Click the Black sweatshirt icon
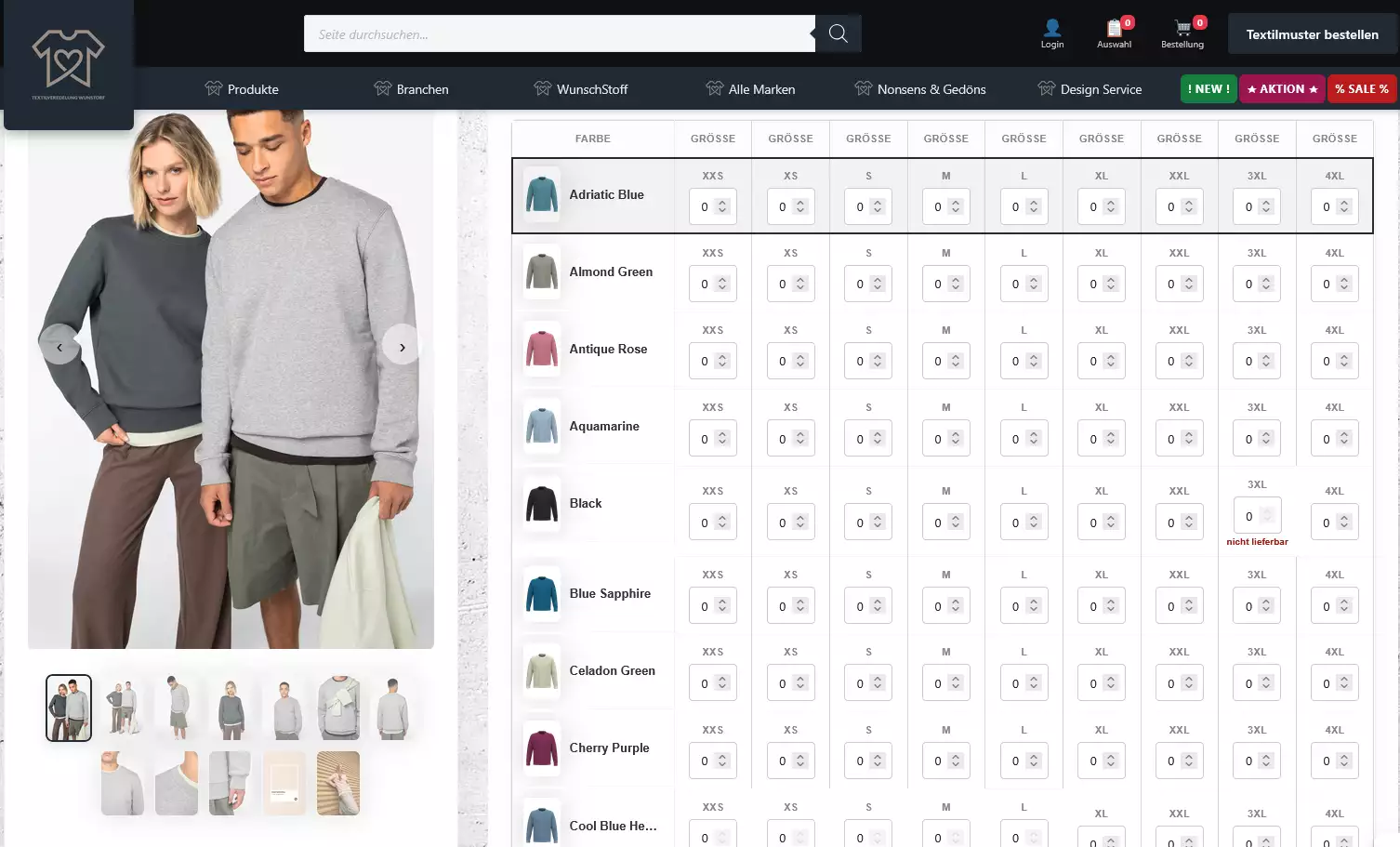 541,503
